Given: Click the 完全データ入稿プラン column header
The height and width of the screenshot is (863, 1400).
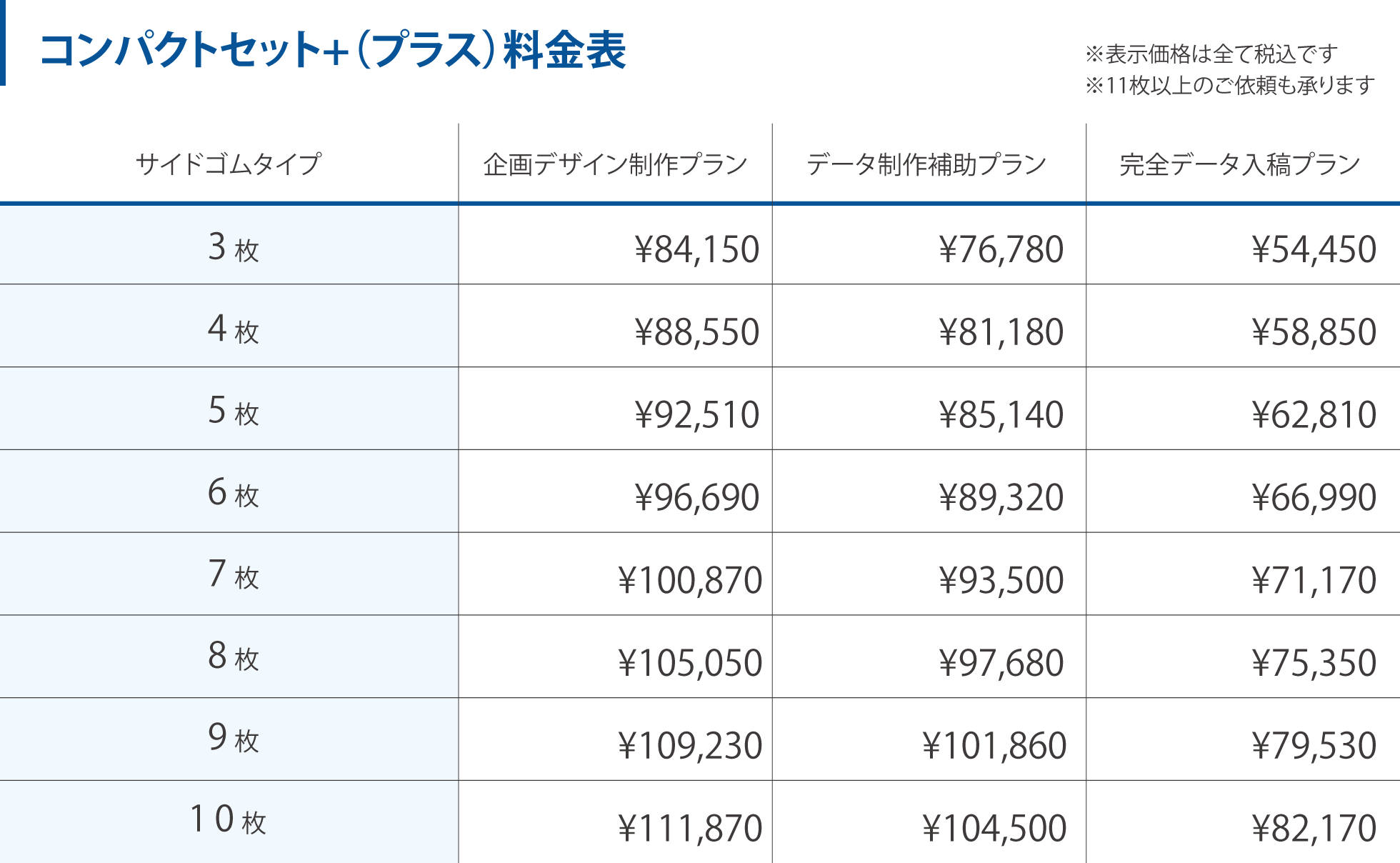Looking at the screenshot, I should click(x=1240, y=164).
